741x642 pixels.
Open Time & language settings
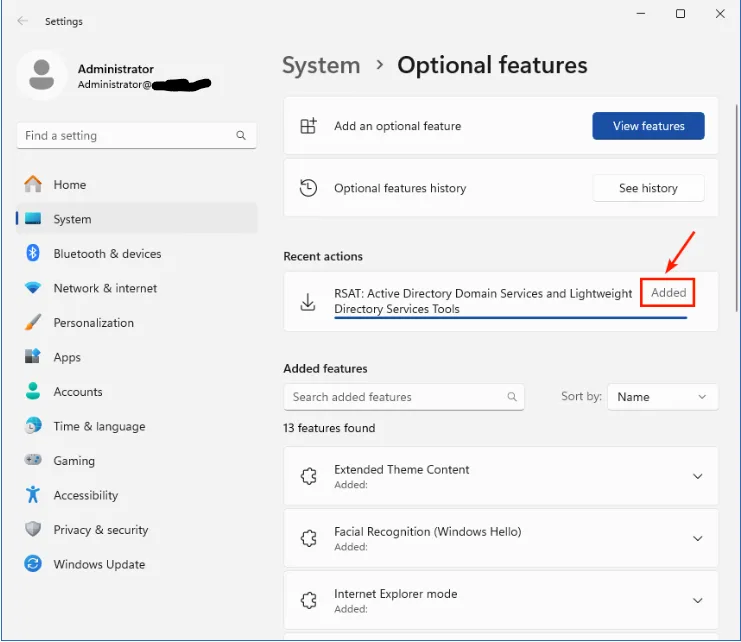99,426
